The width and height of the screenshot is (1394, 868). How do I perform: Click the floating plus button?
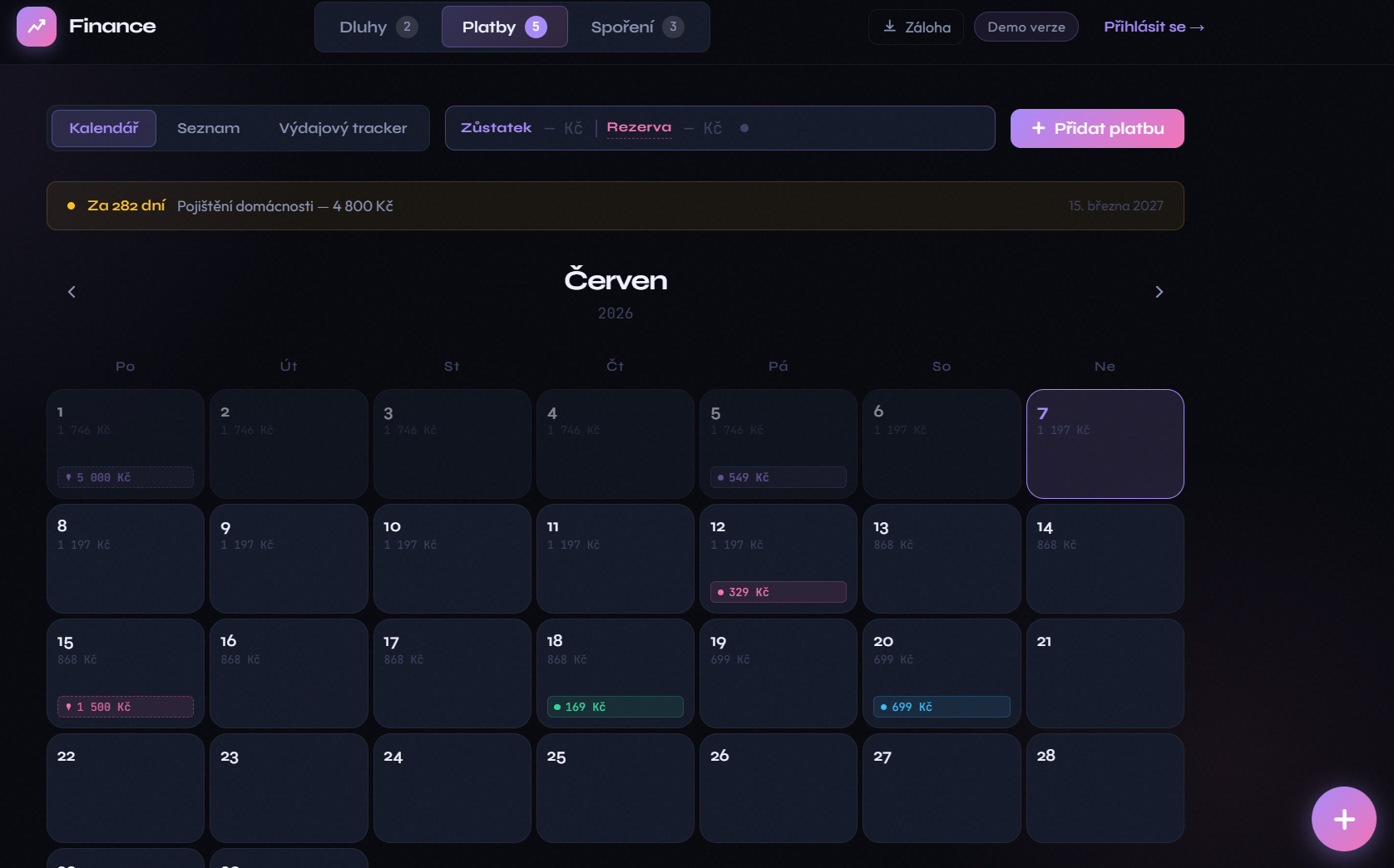[1344, 819]
